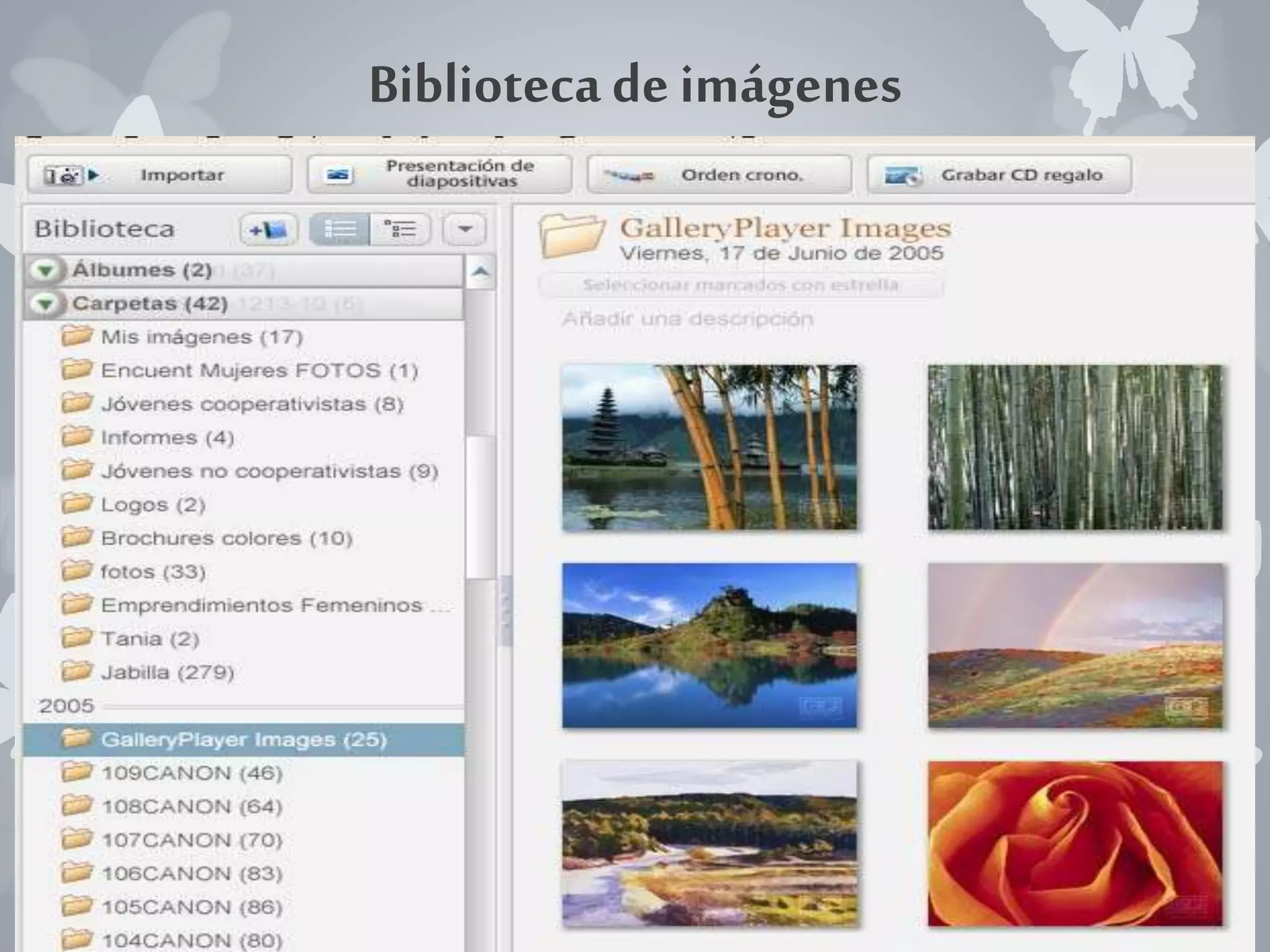This screenshot has width=1270, height=952.
Task: Click the folder icon beside Informes
Action: pyautogui.click(x=77, y=436)
